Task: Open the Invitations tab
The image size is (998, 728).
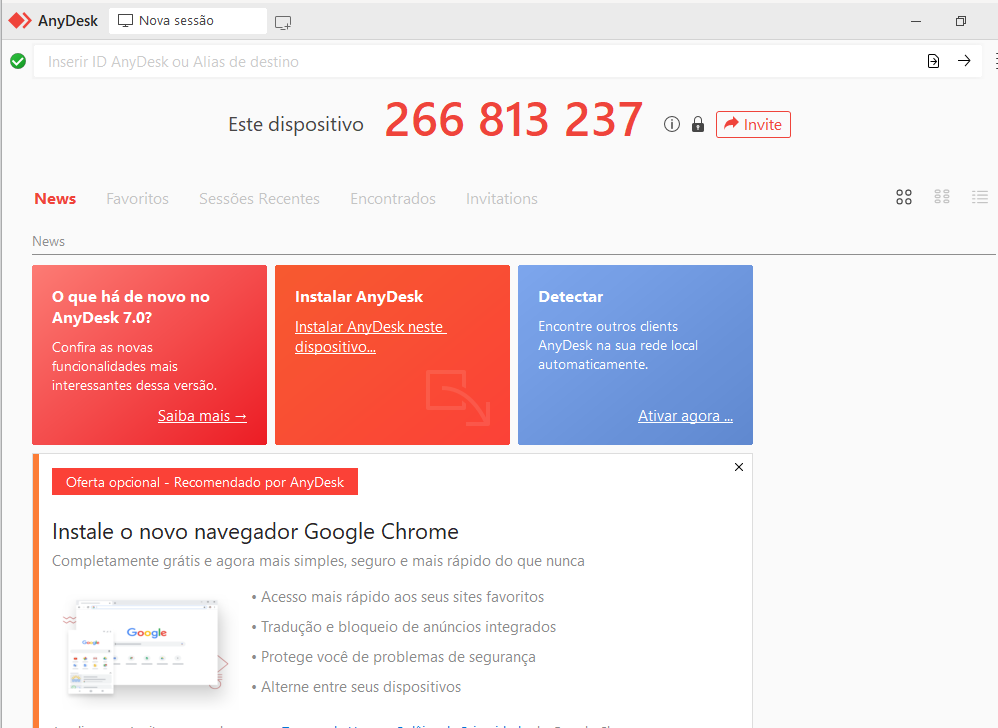Action: 502,199
